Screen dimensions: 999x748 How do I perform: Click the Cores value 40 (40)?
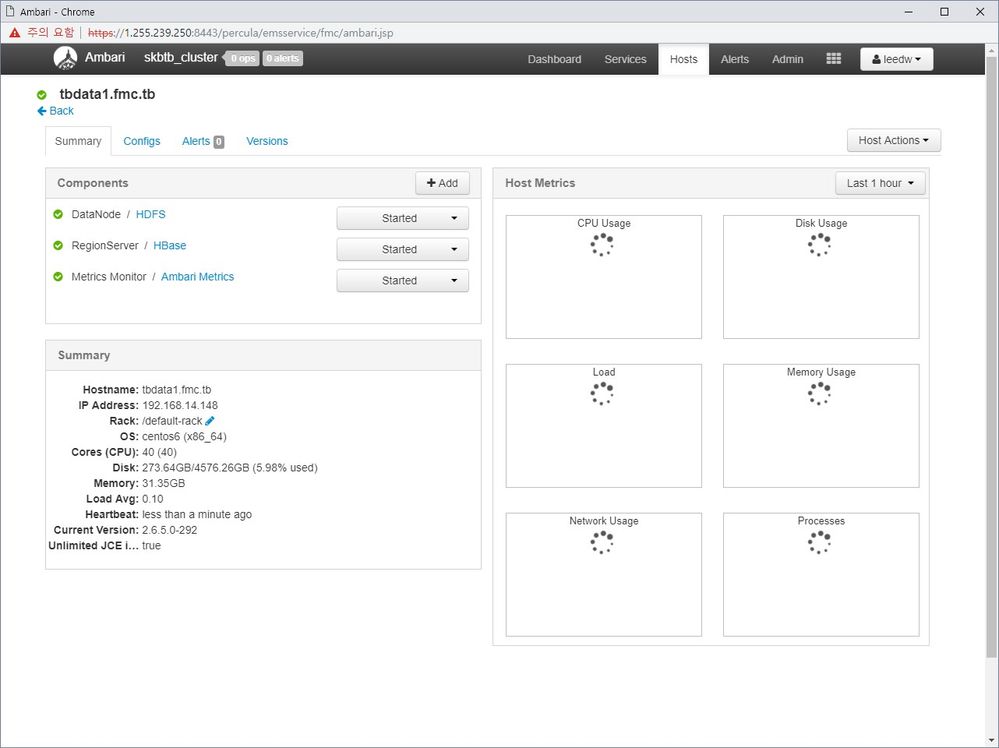(159, 452)
